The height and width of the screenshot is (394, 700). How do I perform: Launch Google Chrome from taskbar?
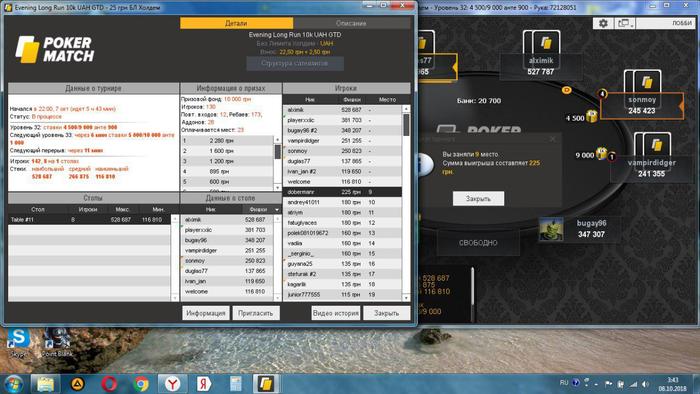click(x=142, y=384)
